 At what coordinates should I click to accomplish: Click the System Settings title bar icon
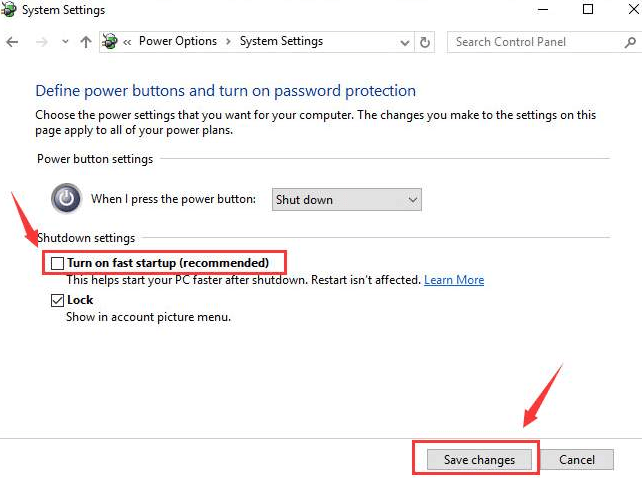[x=9, y=9]
